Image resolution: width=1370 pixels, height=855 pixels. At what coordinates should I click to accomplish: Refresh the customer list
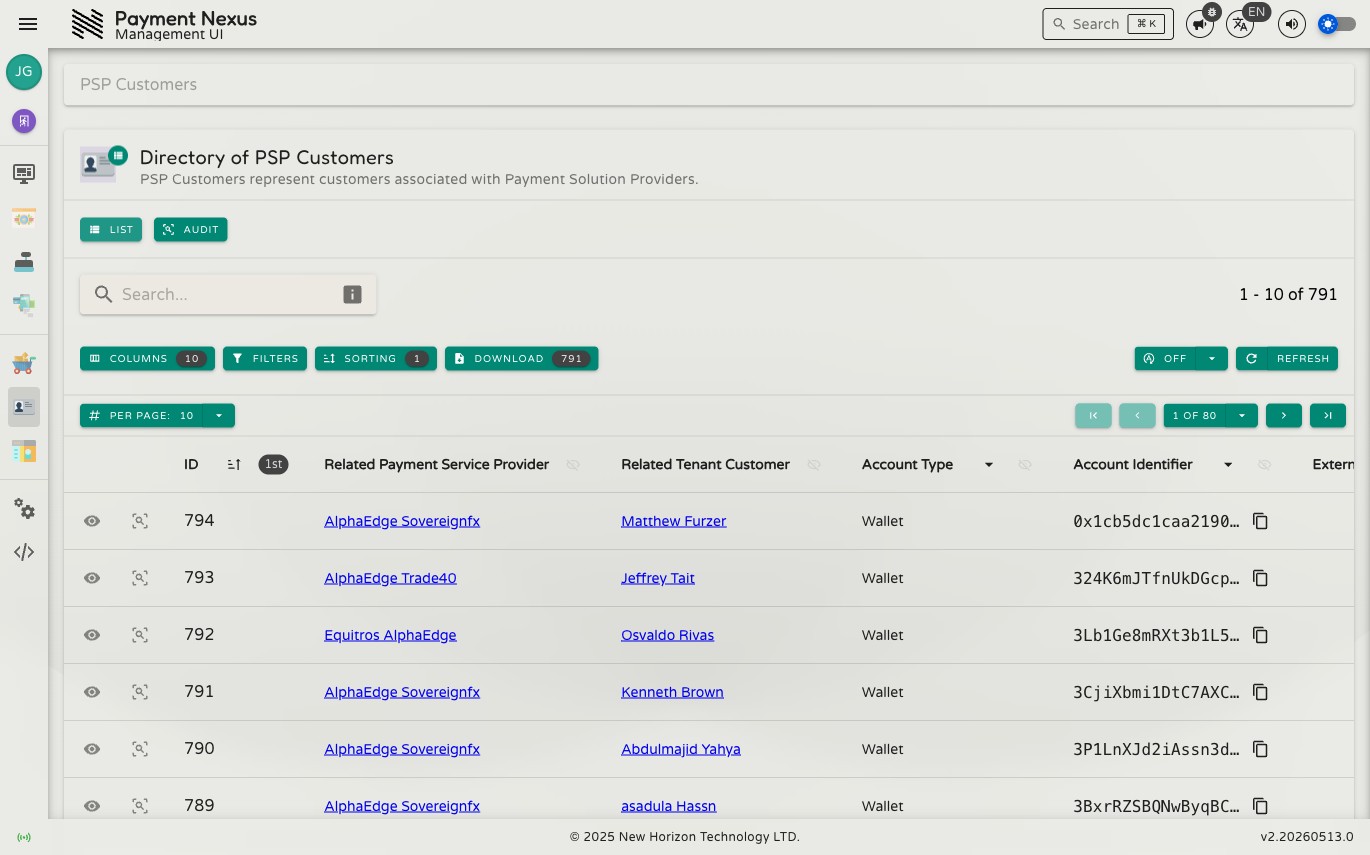(1287, 358)
